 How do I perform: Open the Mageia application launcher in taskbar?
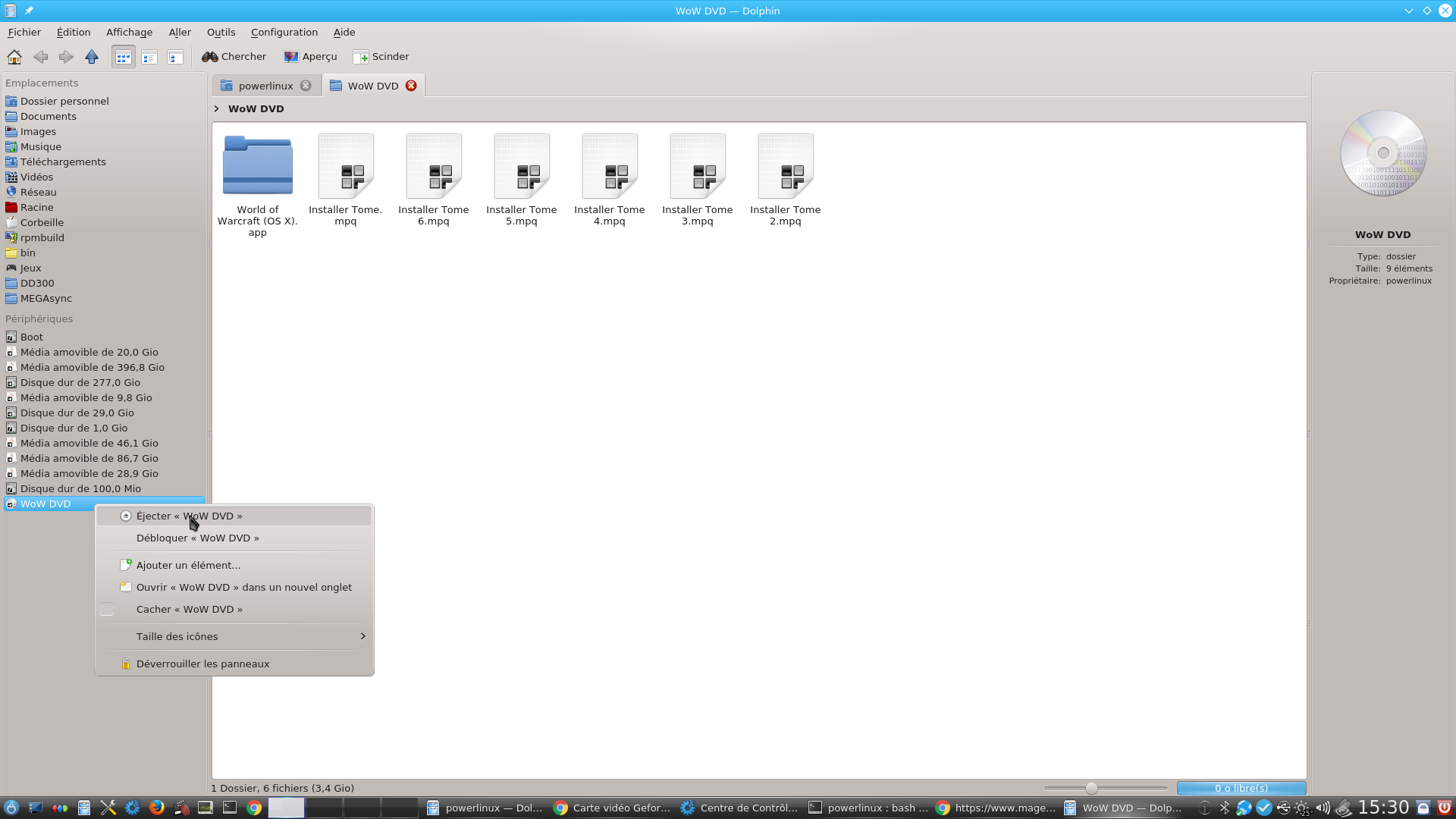pyautogui.click(x=11, y=808)
